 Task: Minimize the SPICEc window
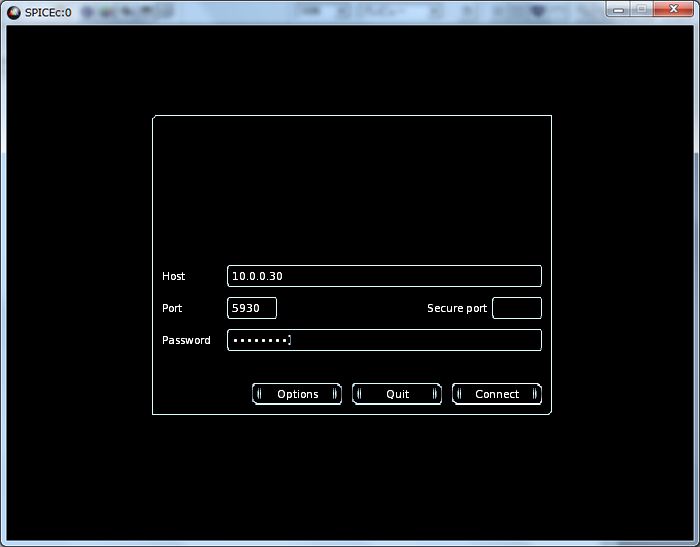(618, 9)
